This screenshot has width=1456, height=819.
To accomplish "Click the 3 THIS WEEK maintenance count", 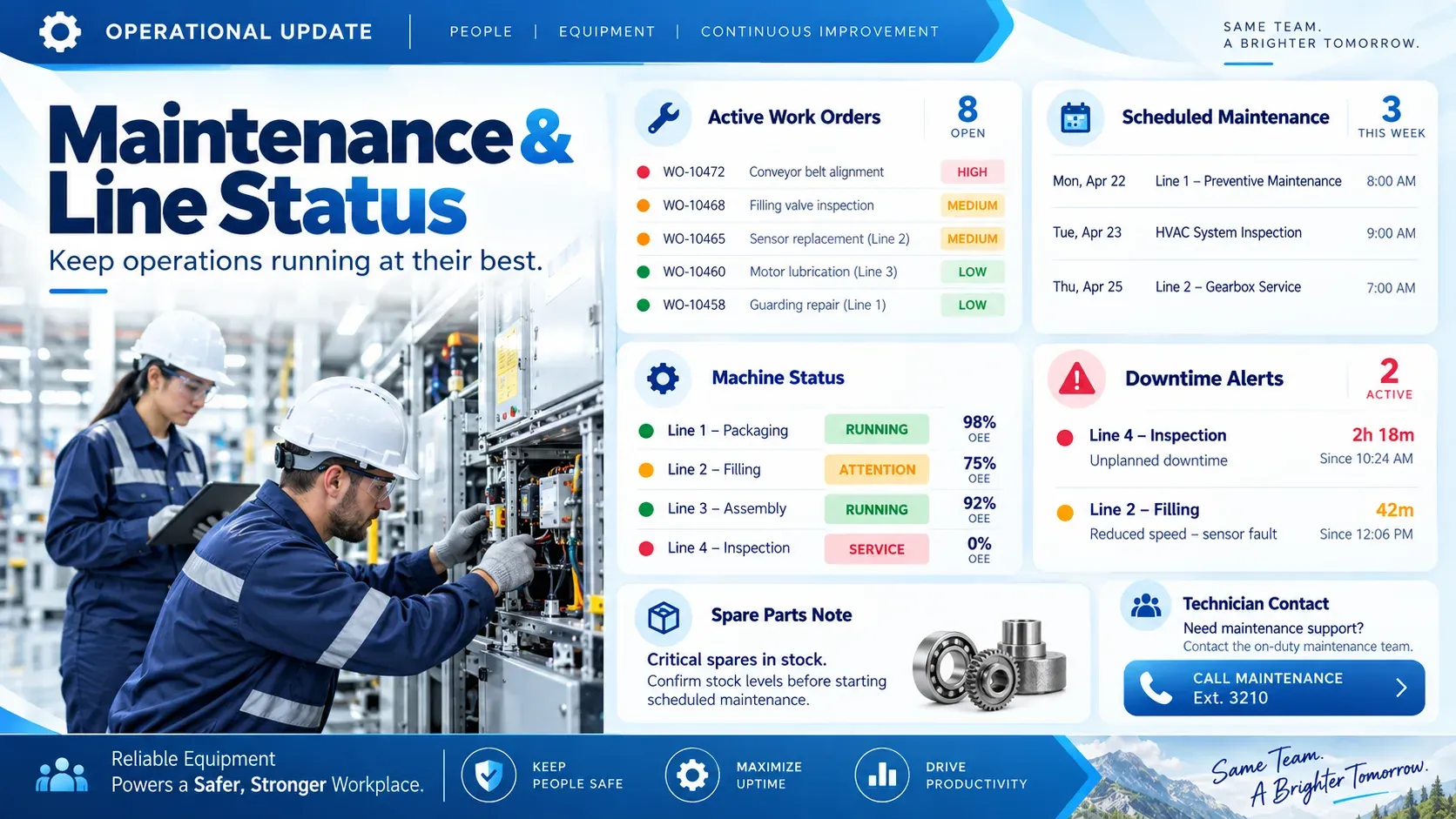I will coord(1392,117).
